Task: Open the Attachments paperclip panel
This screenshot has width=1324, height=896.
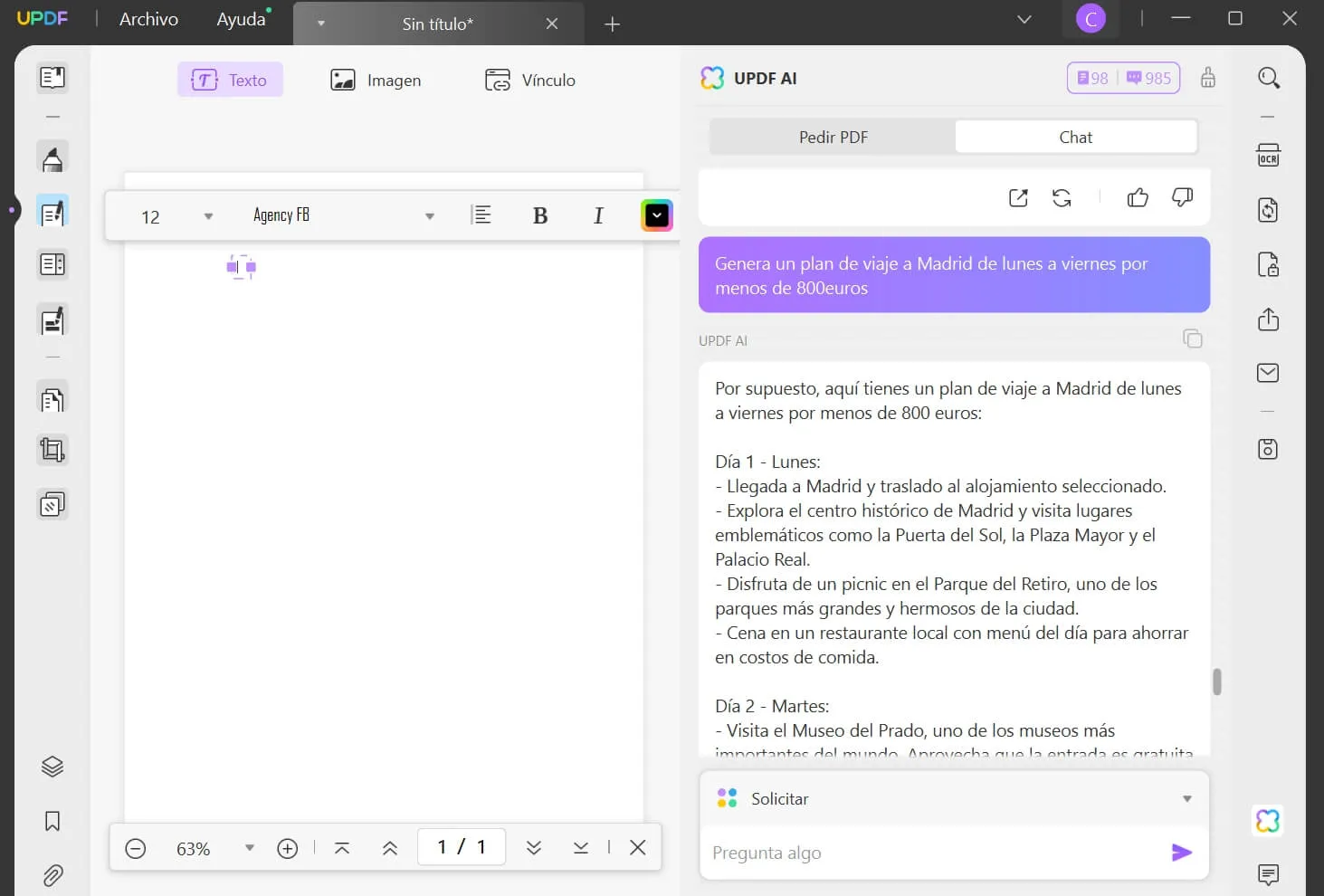Action: point(52,875)
